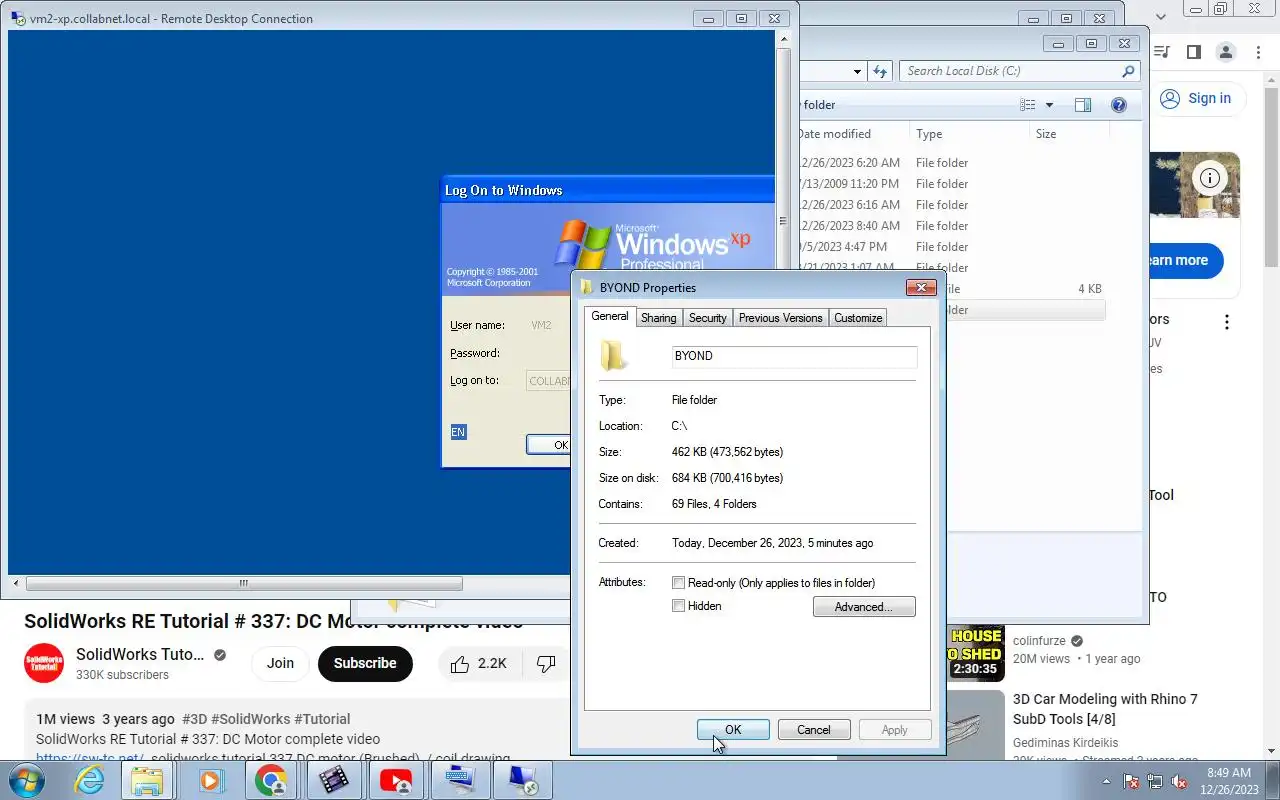The image size is (1280, 800).
Task: Open the Explorer address bar history dropdown
Action: 858,71
